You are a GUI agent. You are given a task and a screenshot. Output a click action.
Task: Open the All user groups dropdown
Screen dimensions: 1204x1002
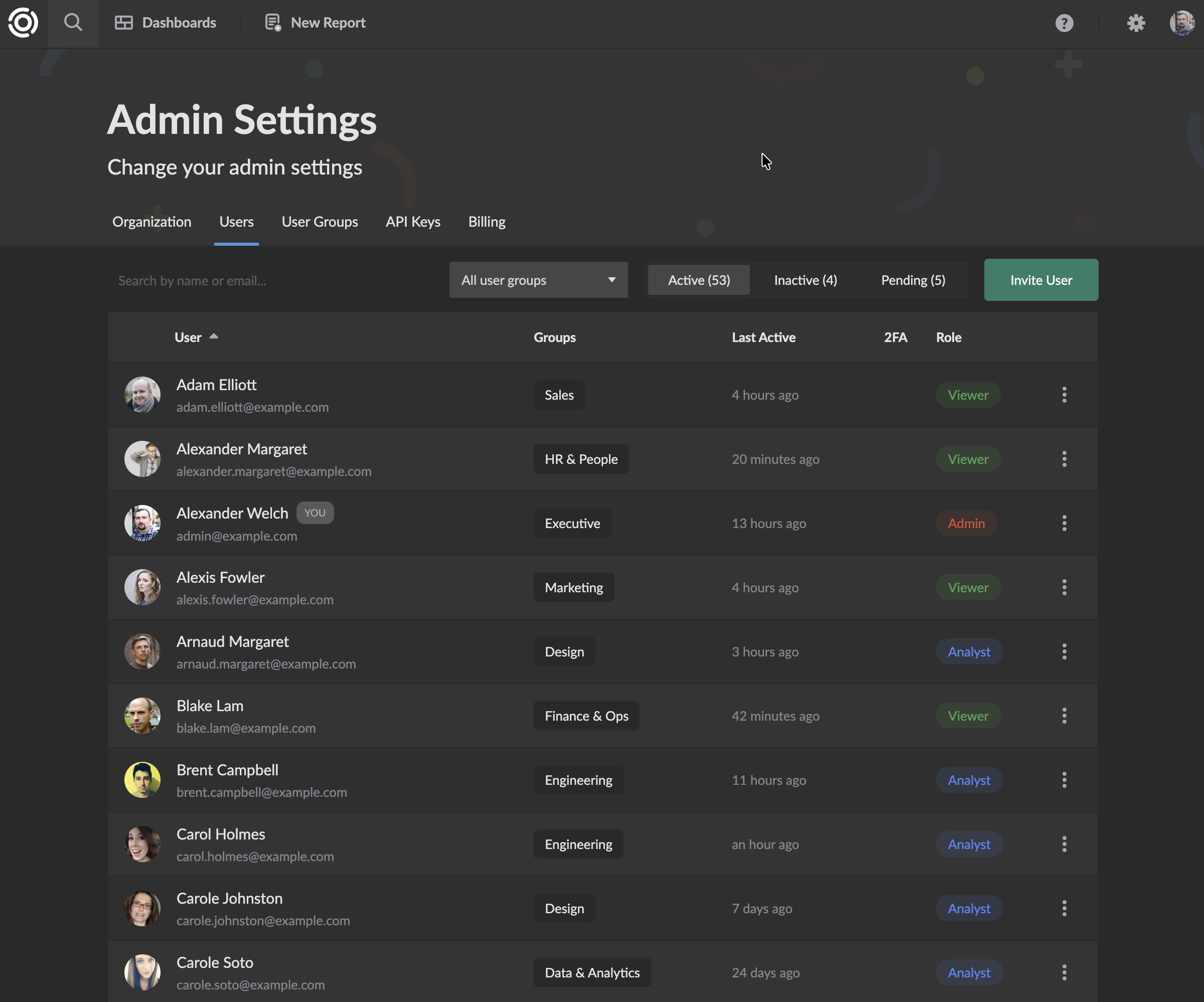538,280
